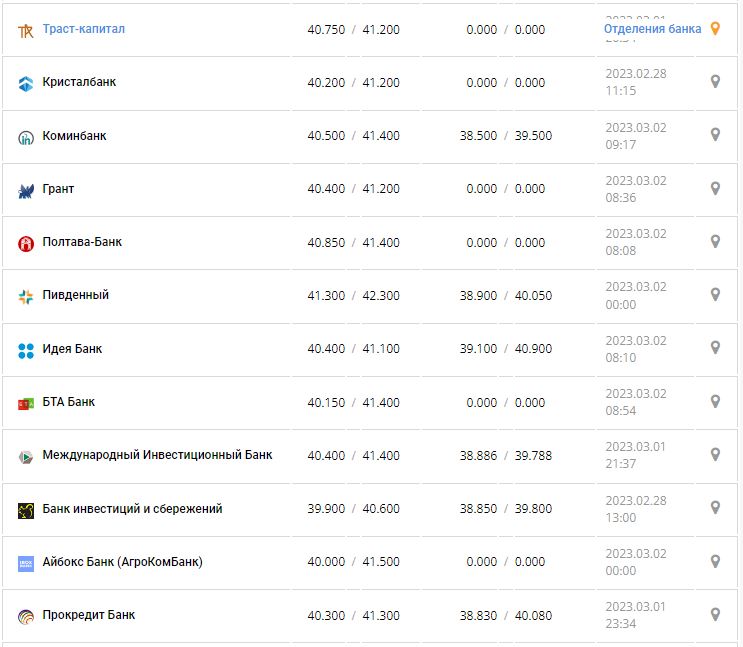
Task: Open the Кристалбанк bank name link
Action: click(79, 82)
